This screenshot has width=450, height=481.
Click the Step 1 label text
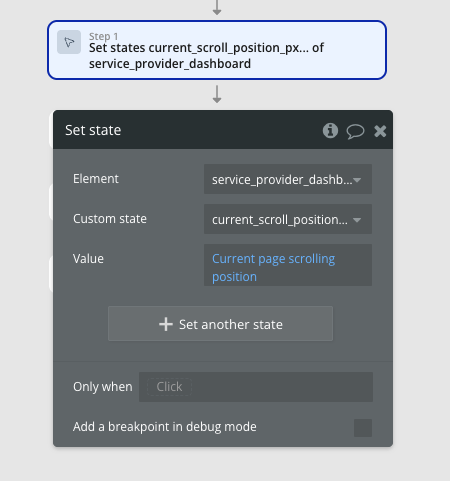[103, 36]
